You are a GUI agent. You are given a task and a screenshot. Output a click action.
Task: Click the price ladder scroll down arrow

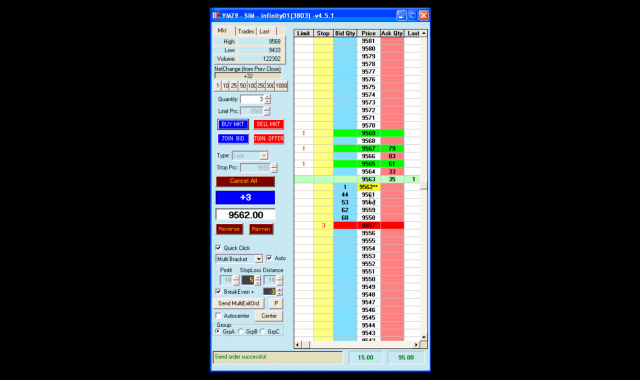point(424,337)
